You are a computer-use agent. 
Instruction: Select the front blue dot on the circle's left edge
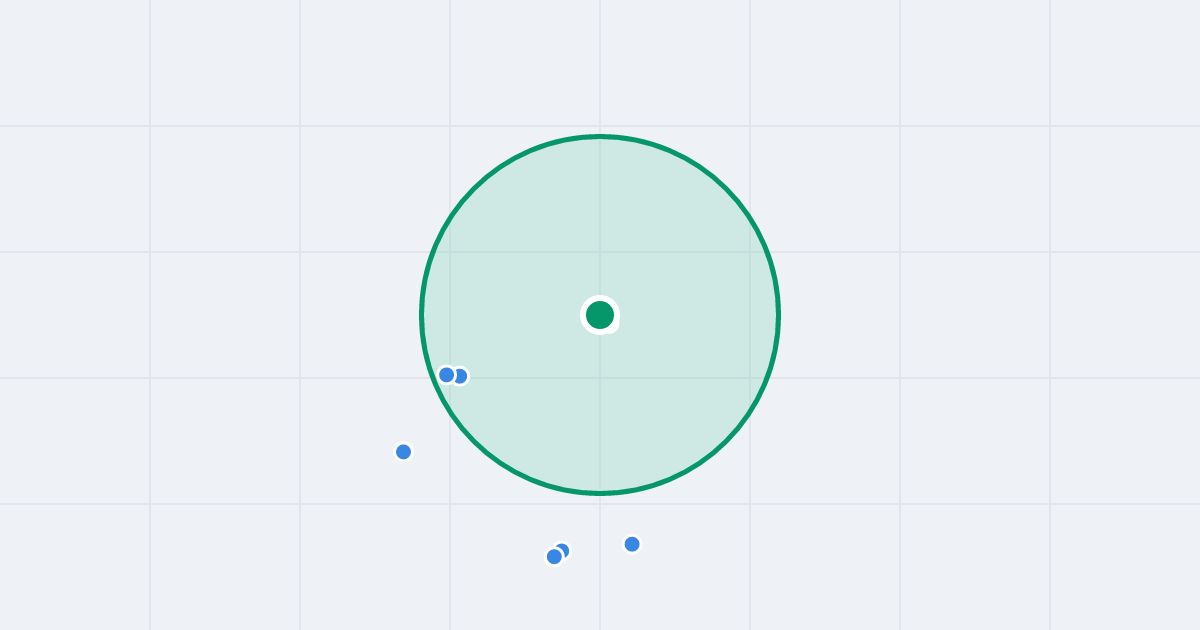[447, 375]
